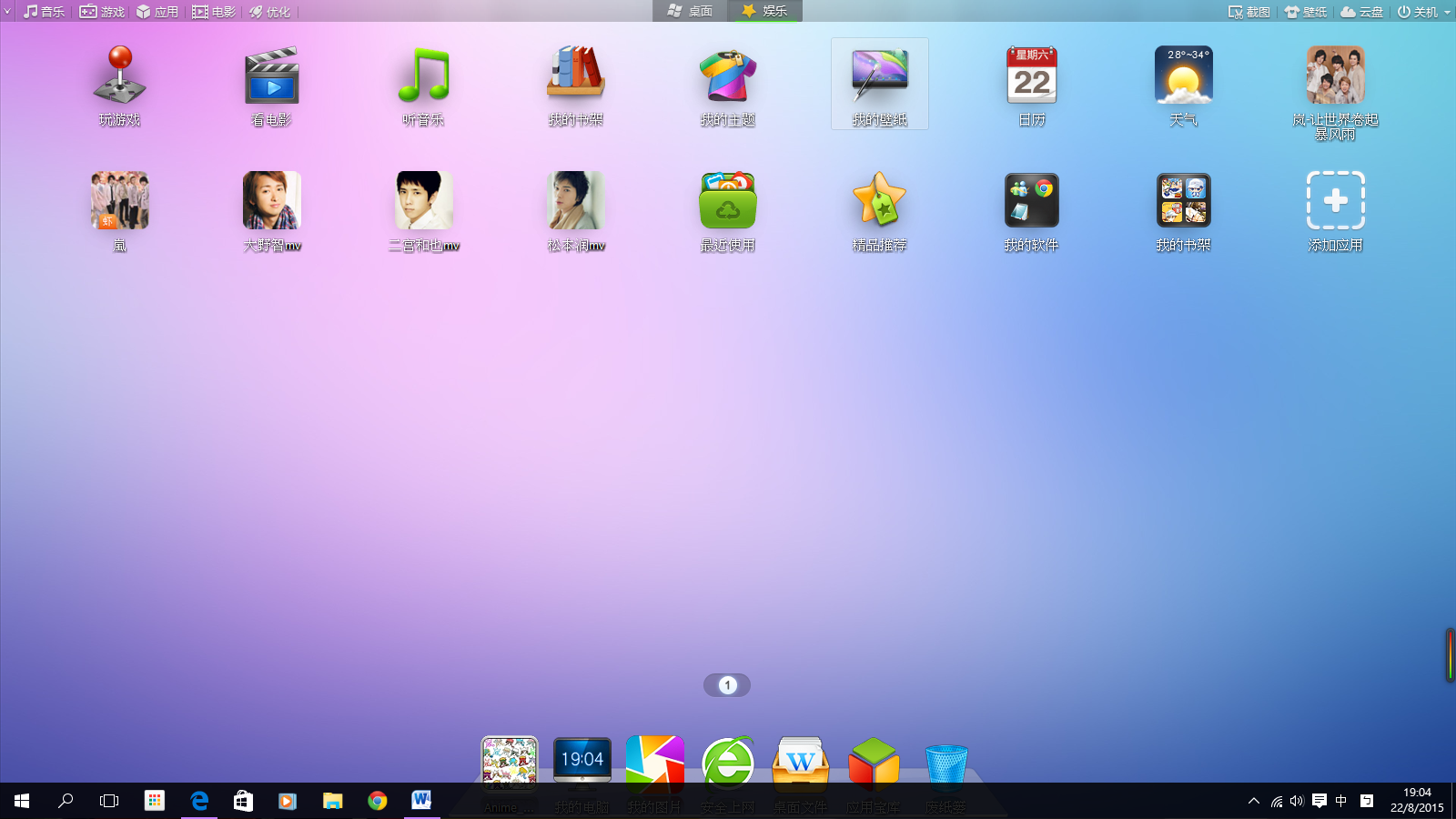Select the 娱乐 tab

(764, 11)
